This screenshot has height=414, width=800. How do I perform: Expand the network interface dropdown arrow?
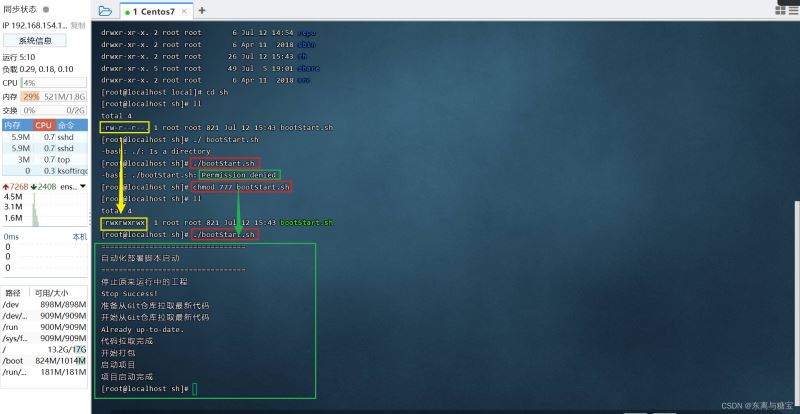(x=83, y=186)
